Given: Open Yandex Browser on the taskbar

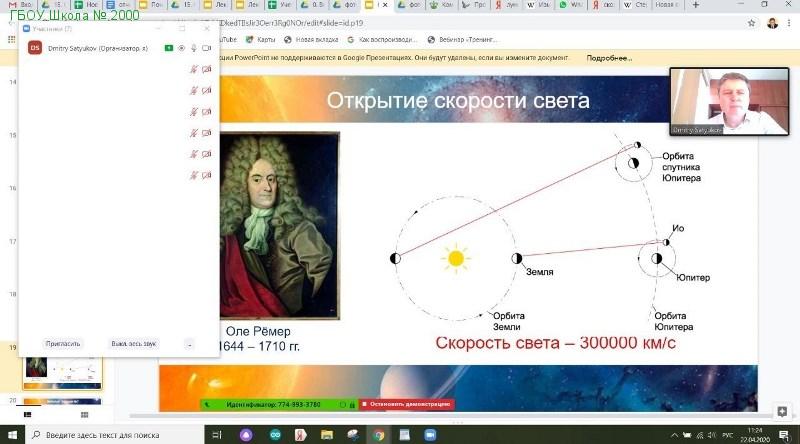Looking at the screenshot, I should click(x=301, y=435).
